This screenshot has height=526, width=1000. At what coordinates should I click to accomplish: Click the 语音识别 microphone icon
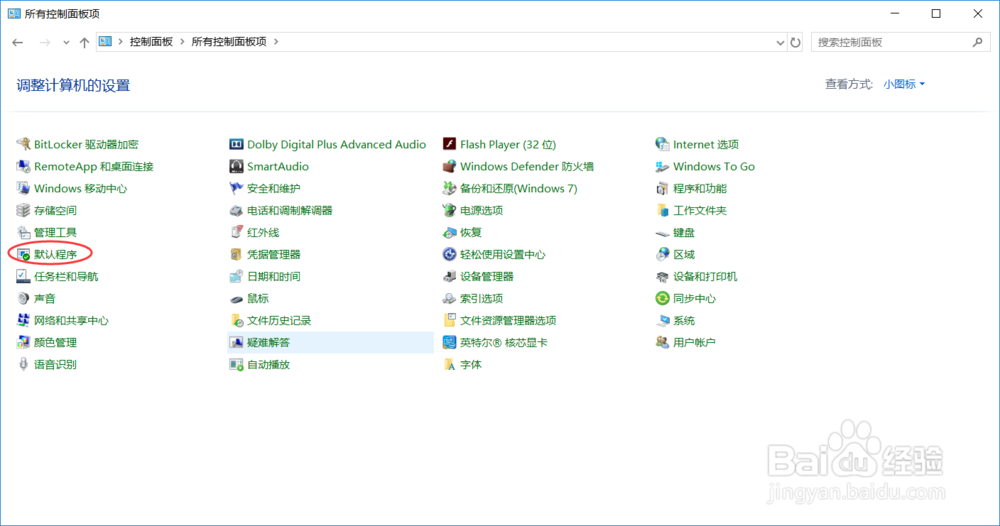(x=24, y=364)
